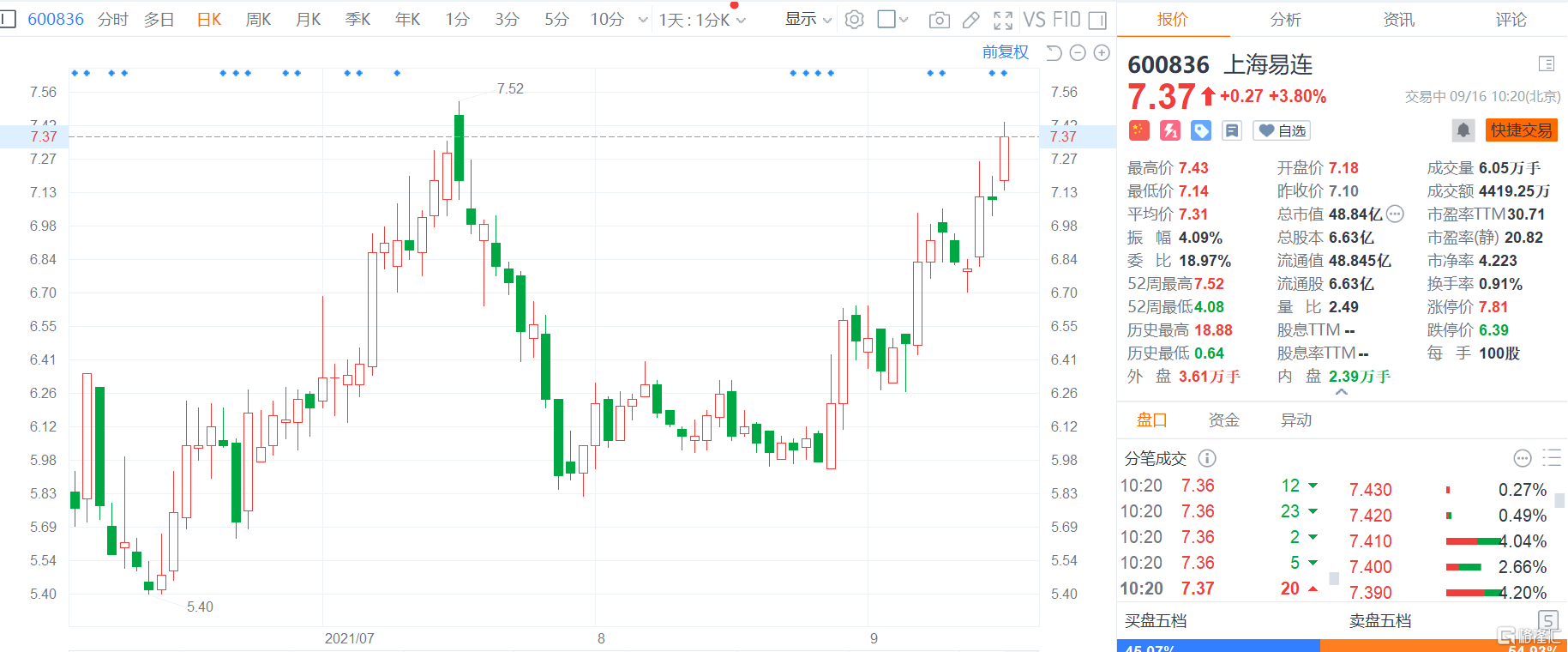Image resolution: width=1568 pixels, height=652 pixels.
Task: Toggle the far-left panel icon
Action: pyautogui.click(x=8, y=19)
